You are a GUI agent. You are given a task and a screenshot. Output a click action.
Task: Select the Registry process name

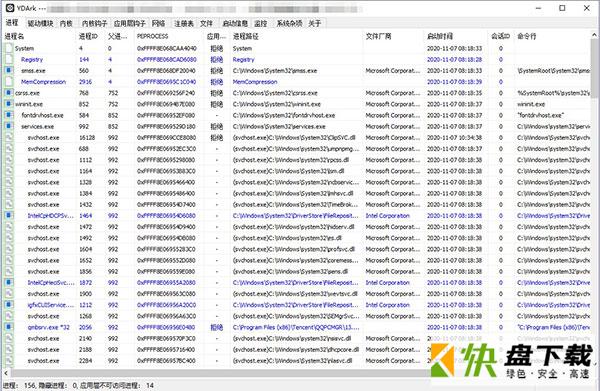(32, 59)
